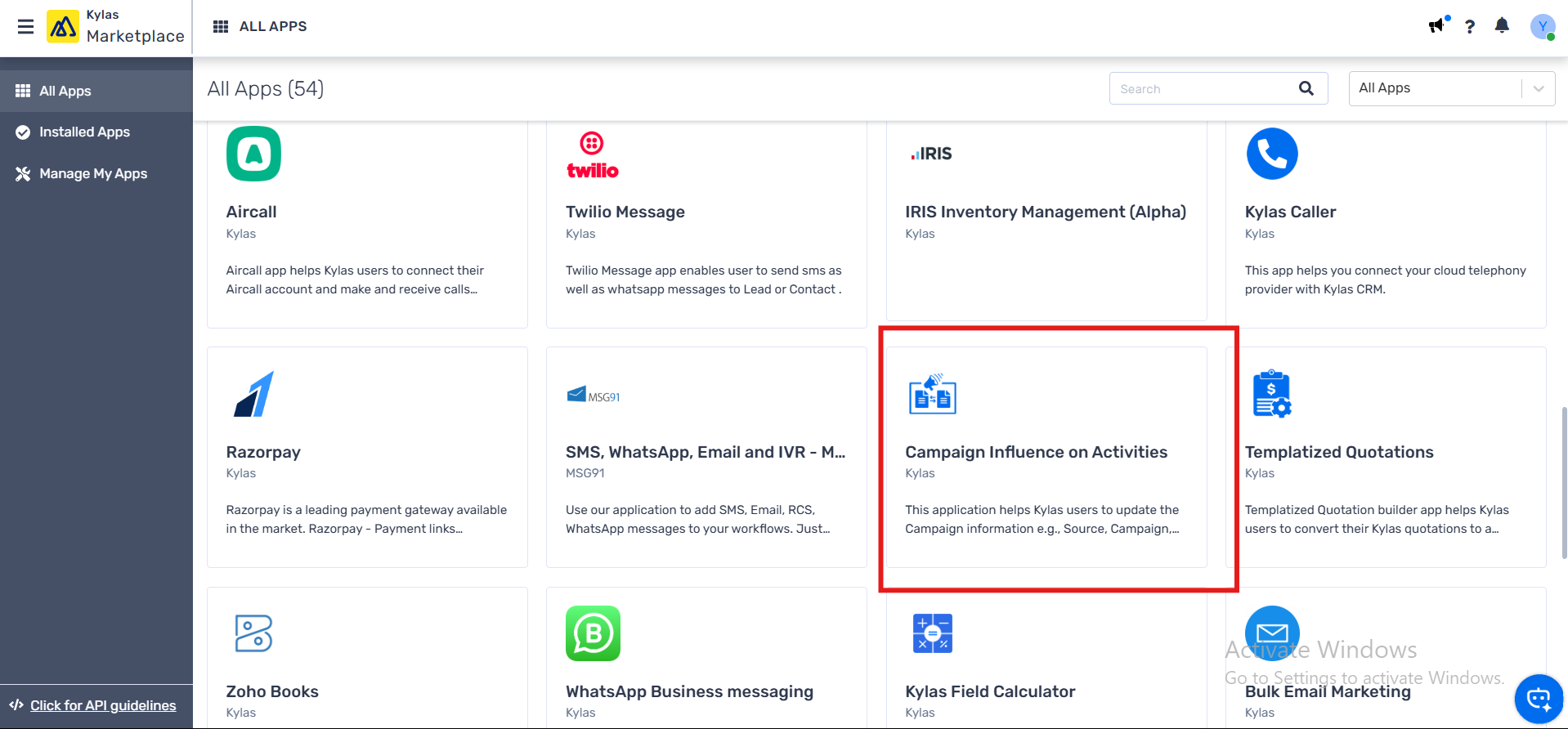
Task: Open IRIS Inventory Management (Alpha) title
Action: 1046,212
